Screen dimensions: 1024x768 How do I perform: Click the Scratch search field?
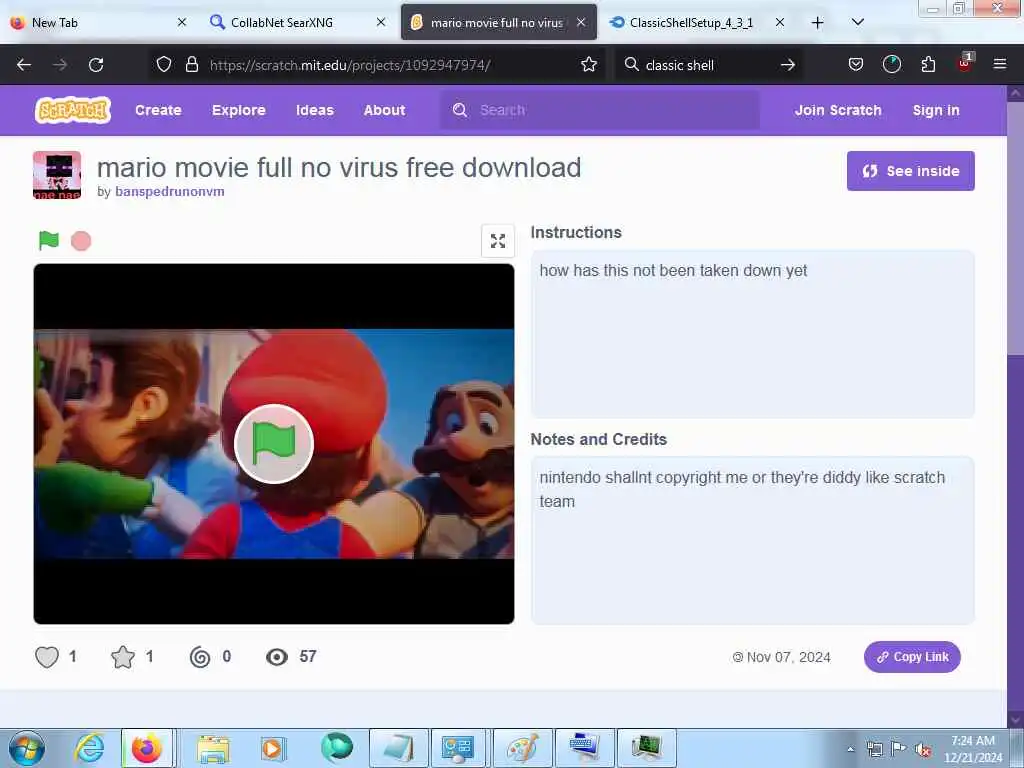600,110
